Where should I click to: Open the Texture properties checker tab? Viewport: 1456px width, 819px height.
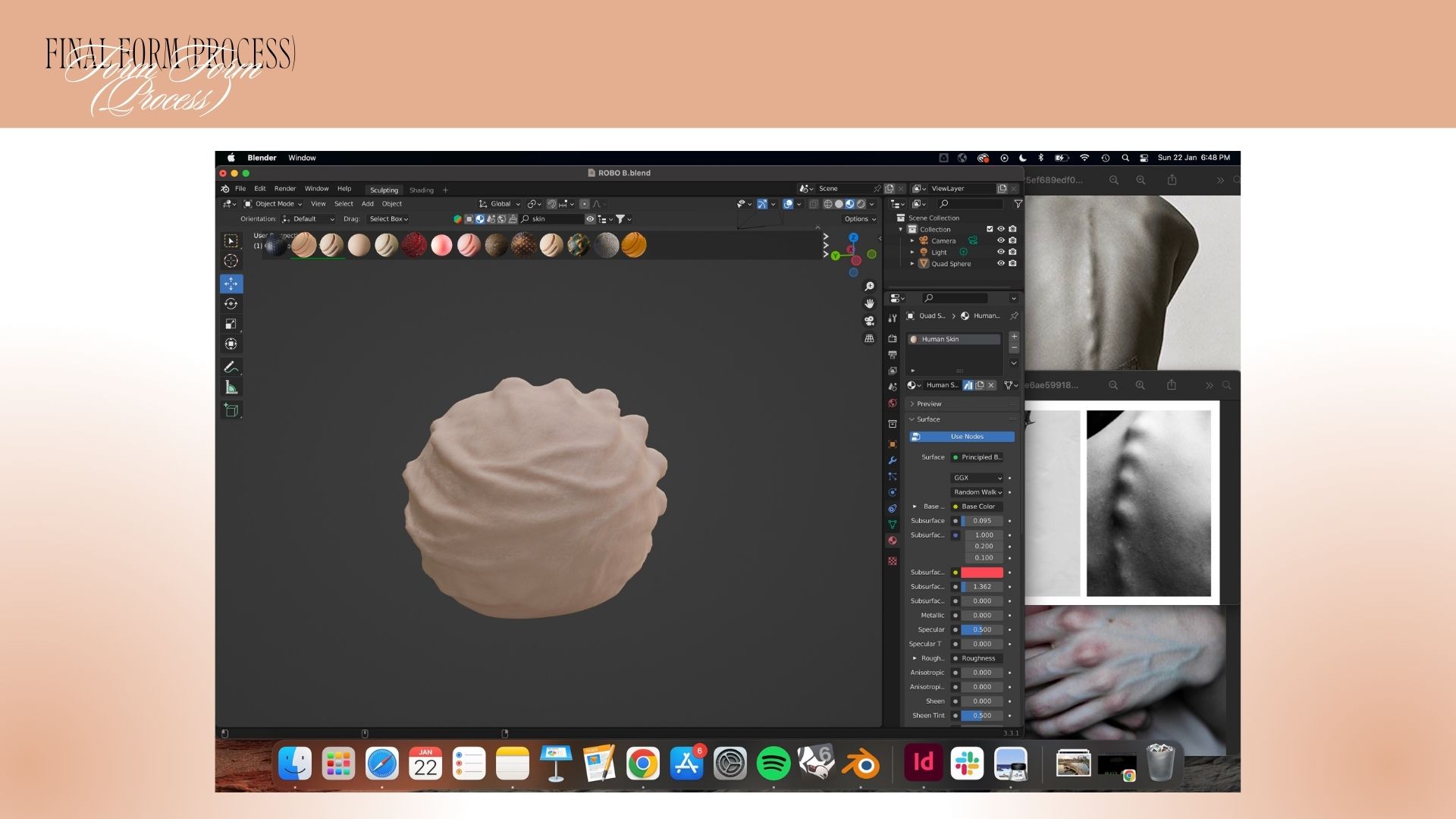click(893, 561)
